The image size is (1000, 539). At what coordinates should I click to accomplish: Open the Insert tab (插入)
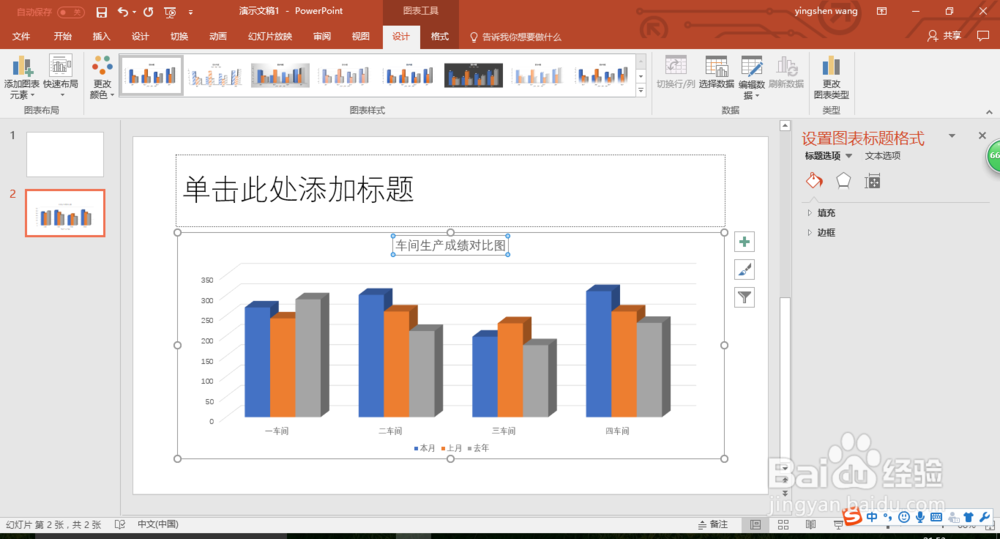coord(101,36)
